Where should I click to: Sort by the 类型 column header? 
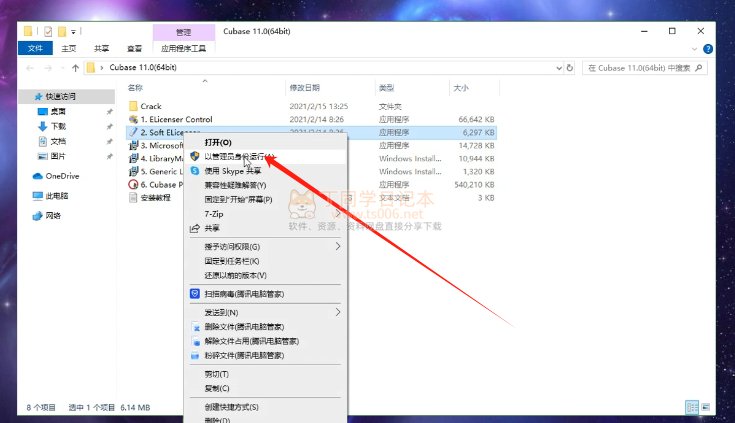pos(386,88)
